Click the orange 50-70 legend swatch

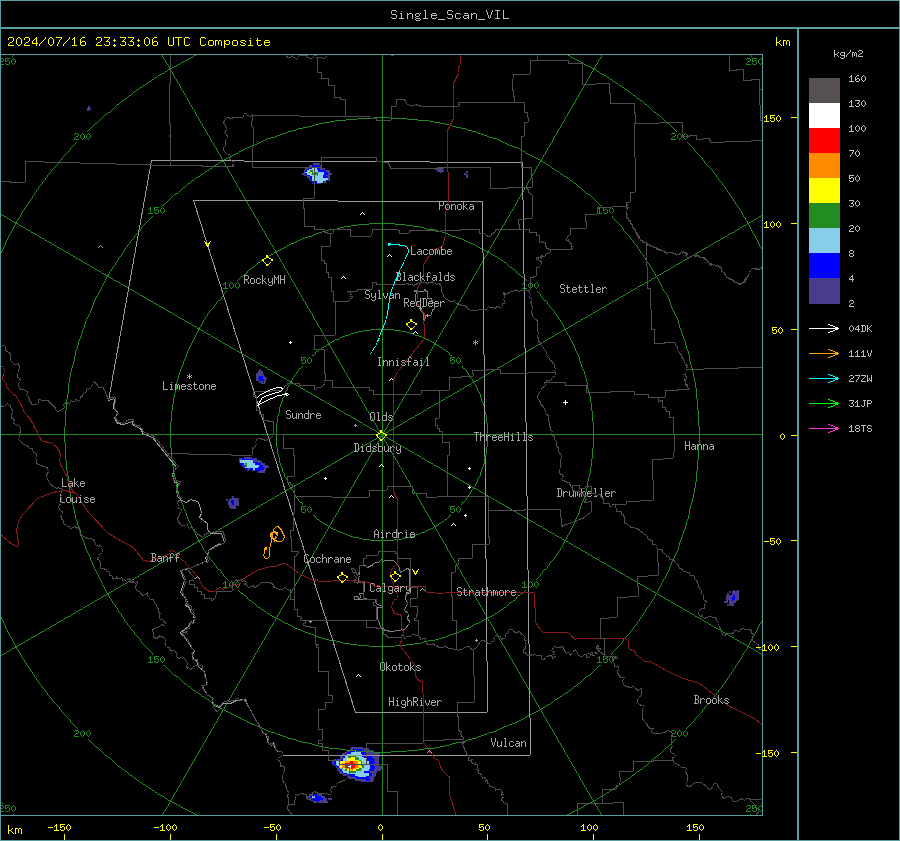tap(824, 166)
